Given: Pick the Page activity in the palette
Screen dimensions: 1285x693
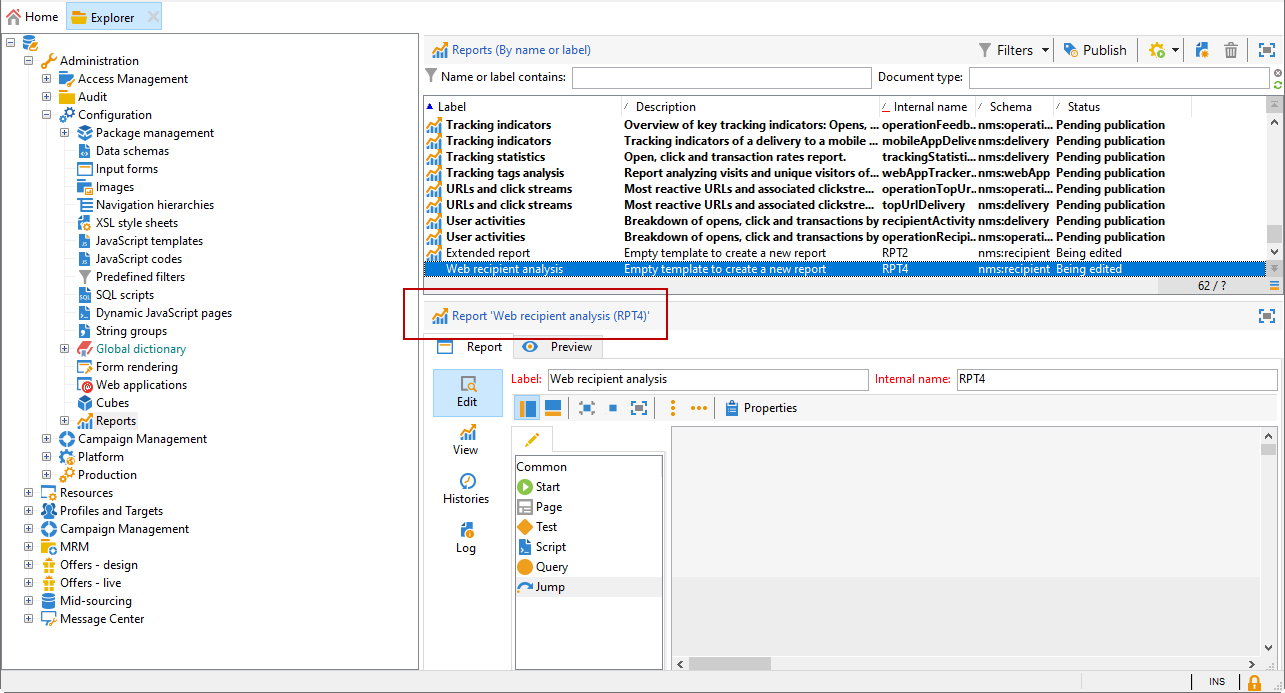Looking at the screenshot, I should pyautogui.click(x=539, y=507).
